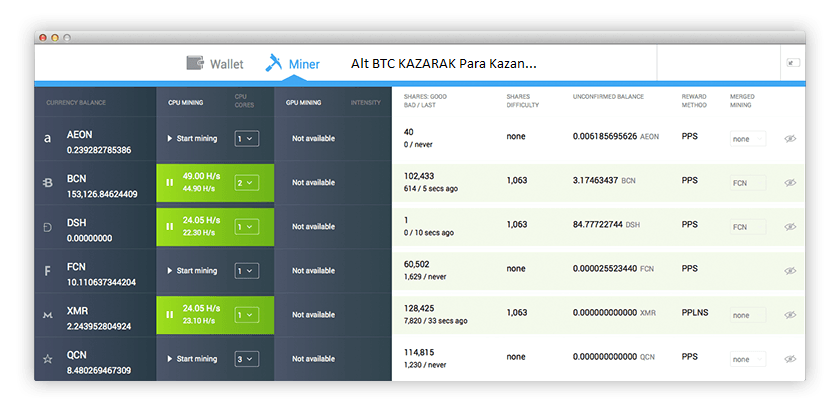This screenshot has width=840, height=419.
Task: Click the MERGED MINING column header
Action: click(742, 101)
